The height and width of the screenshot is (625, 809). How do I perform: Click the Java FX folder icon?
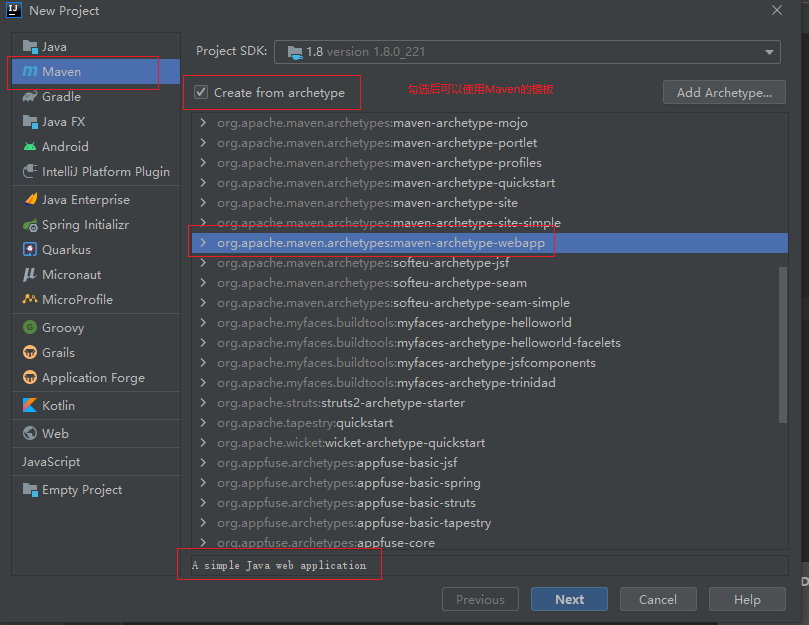pyautogui.click(x=30, y=122)
